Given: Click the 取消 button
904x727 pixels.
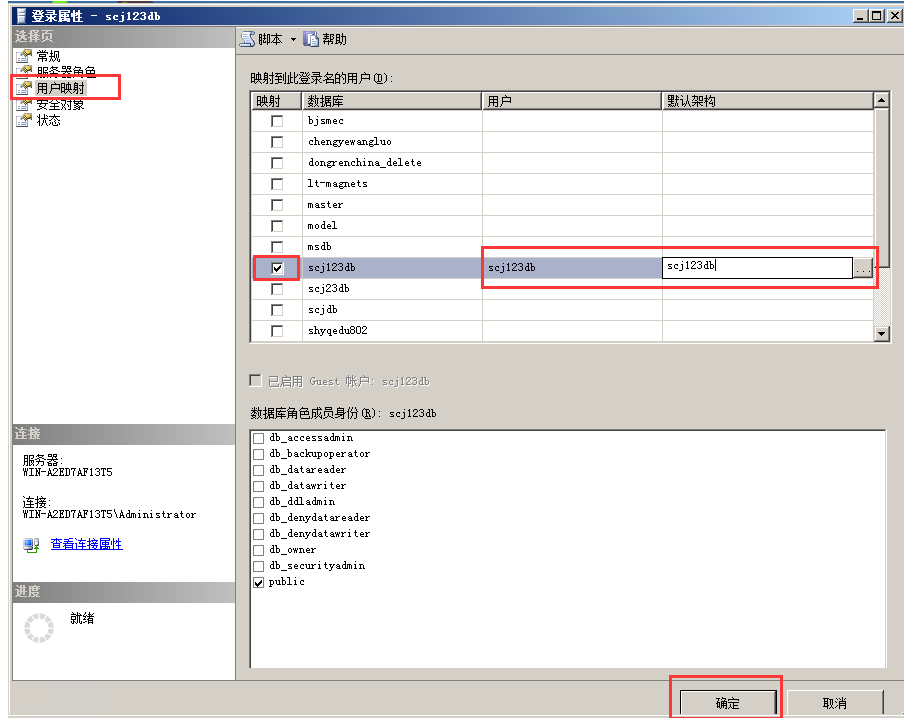Looking at the screenshot, I should tap(834, 703).
